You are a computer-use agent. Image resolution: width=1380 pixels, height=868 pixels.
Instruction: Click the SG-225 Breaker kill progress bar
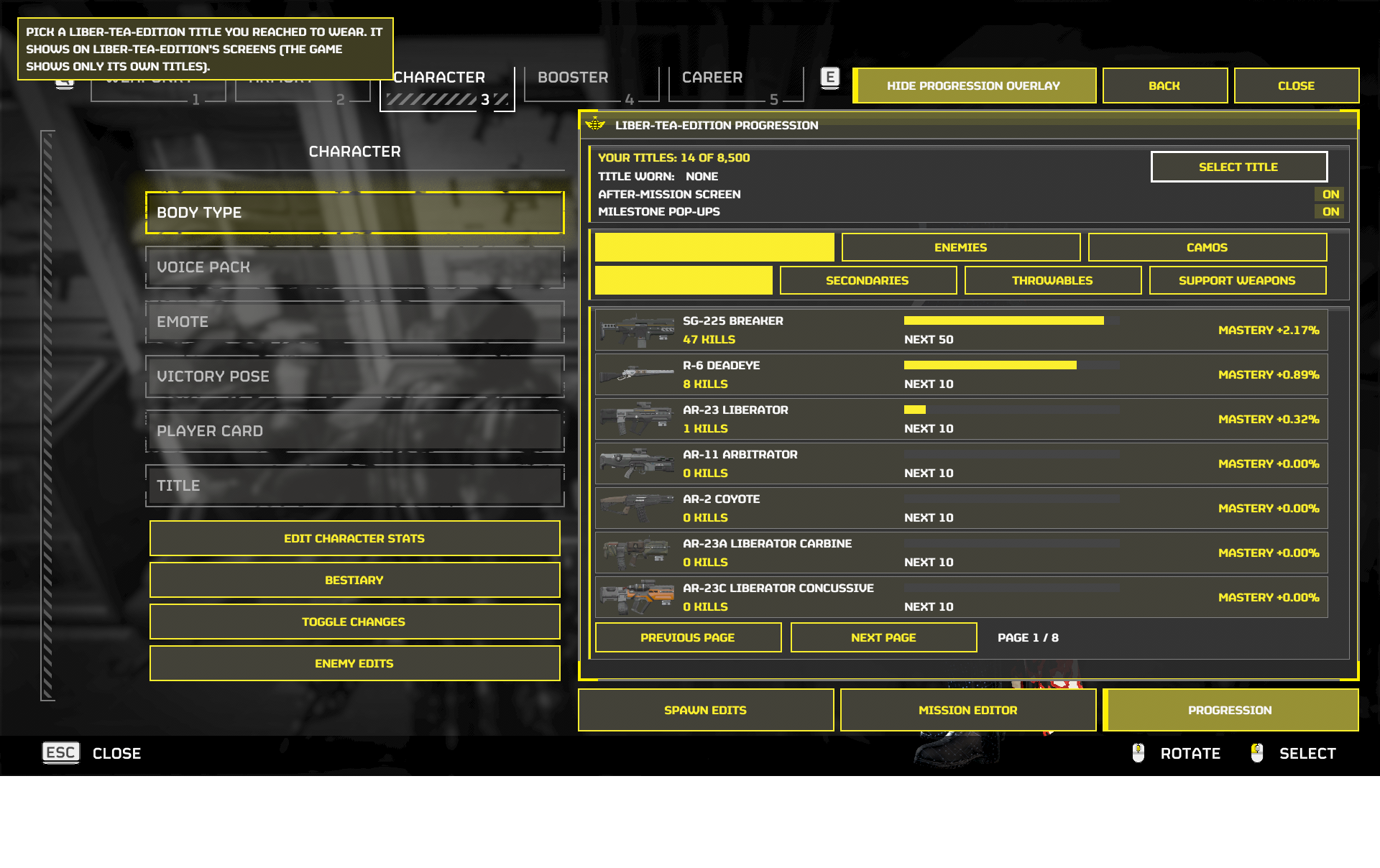pyautogui.click(x=1011, y=320)
